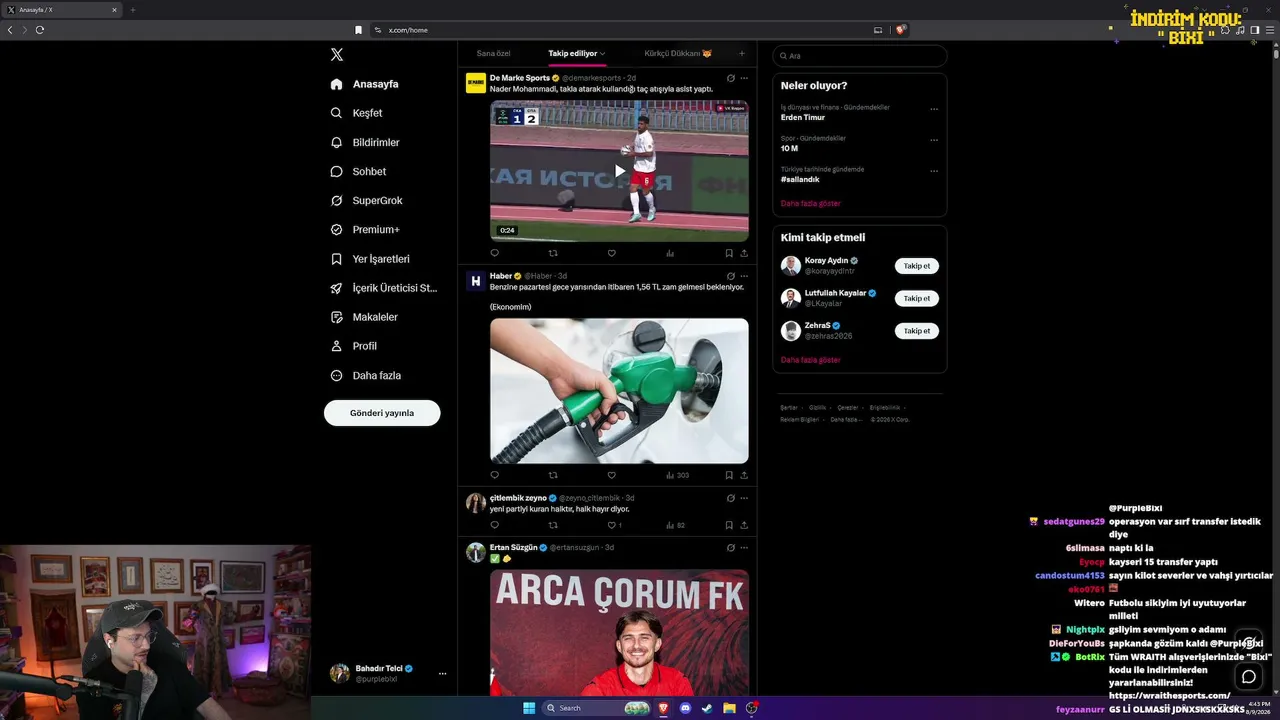Ask Grok about Ertan Süzgün's post

(731, 548)
